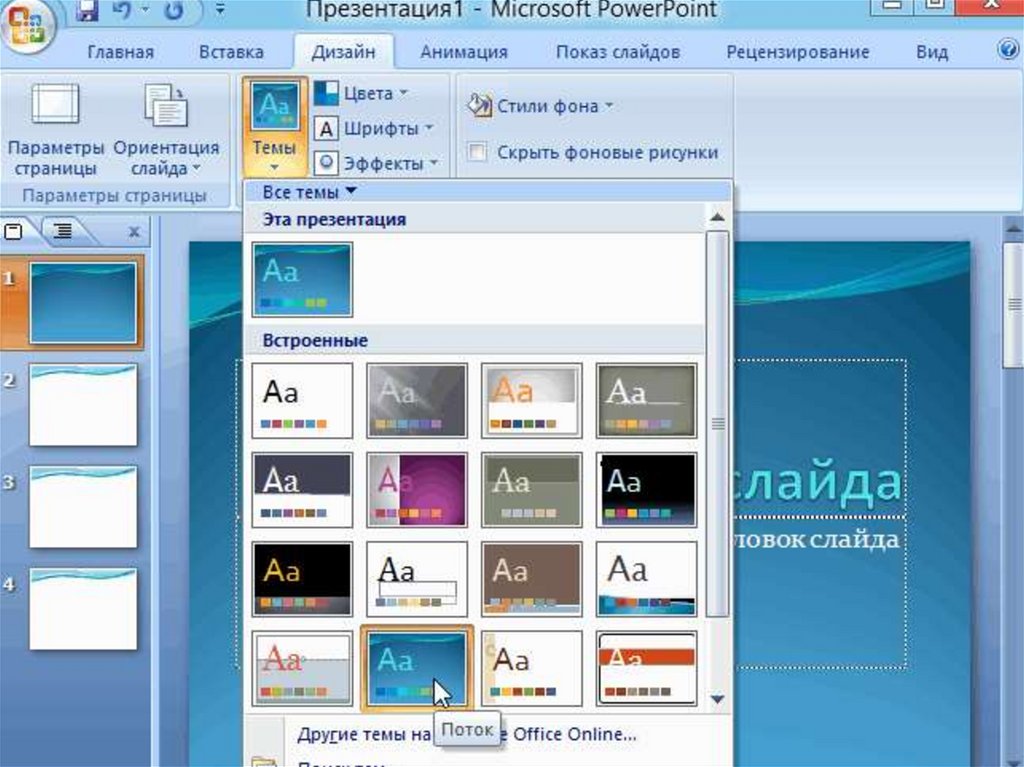This screenshot has width=1024, height=767.
Task: Apply the theme with orange Aa
Action: coord(532,400)
